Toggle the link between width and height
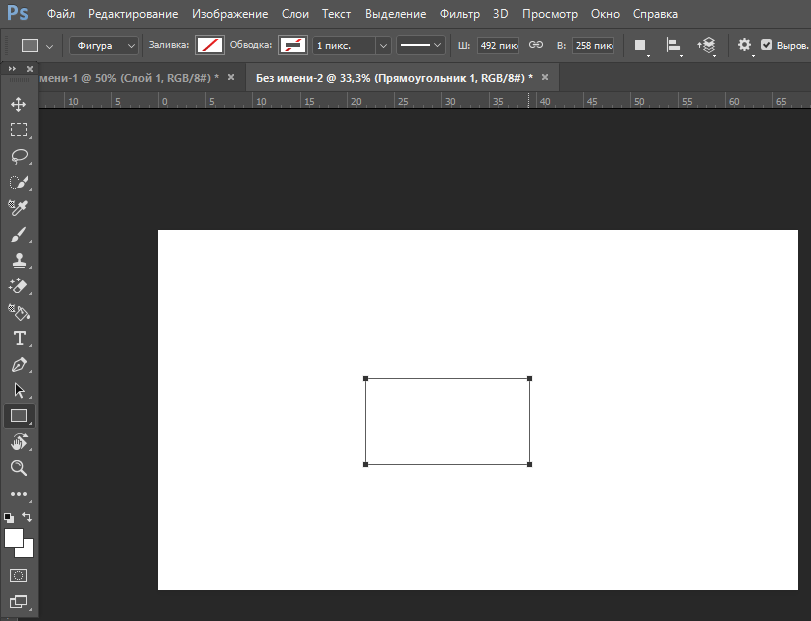The height and width of the screenshot is (621, 811). [535, 46]
